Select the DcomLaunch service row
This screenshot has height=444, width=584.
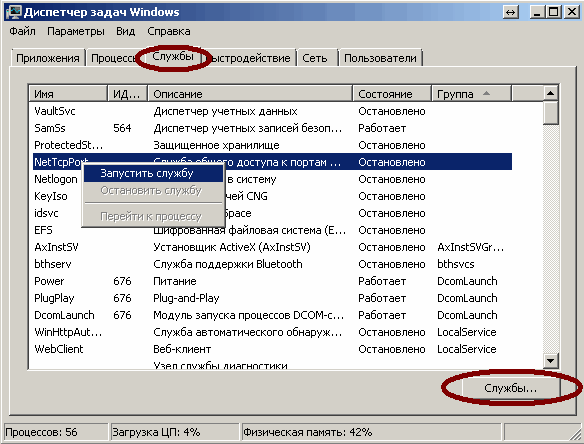[x=272, y=315]
